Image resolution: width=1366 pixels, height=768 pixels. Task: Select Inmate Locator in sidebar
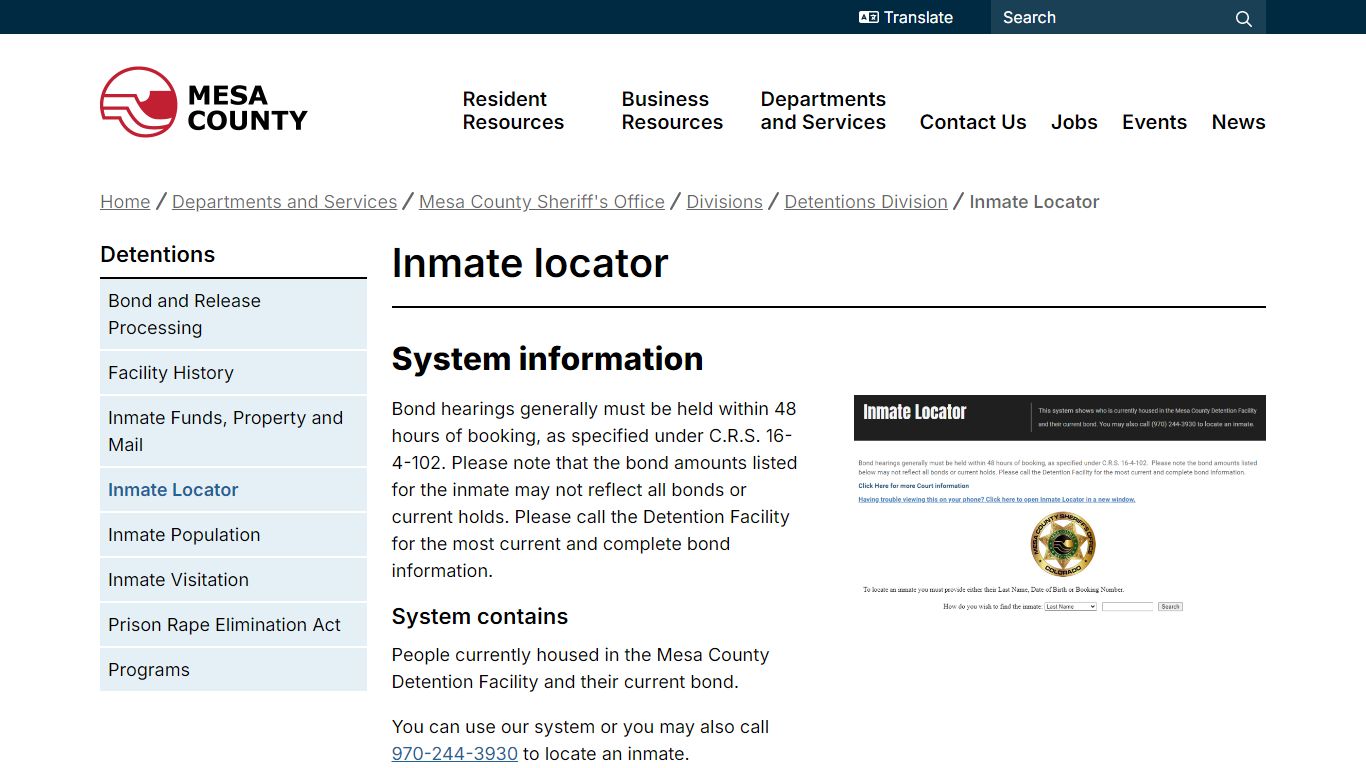(x=233, y=490)
